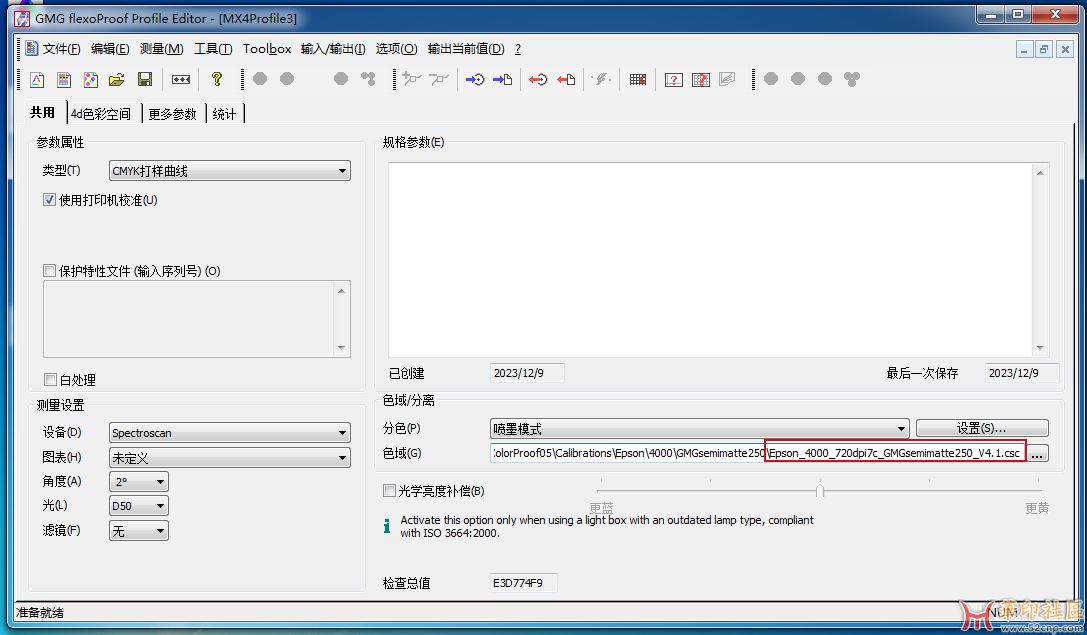Click the serial number box scrollbar down arrow
Screen dimensions: 1087x635
coord(341,348)
